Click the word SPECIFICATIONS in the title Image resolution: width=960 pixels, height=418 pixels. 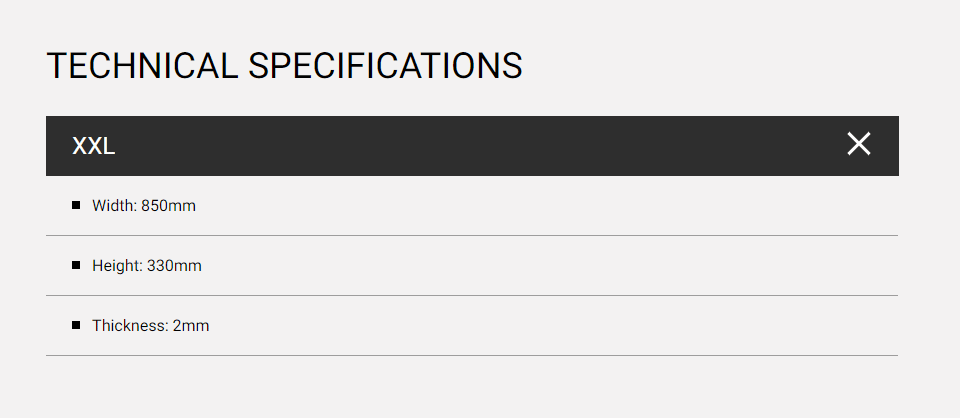tap(385, 65)
